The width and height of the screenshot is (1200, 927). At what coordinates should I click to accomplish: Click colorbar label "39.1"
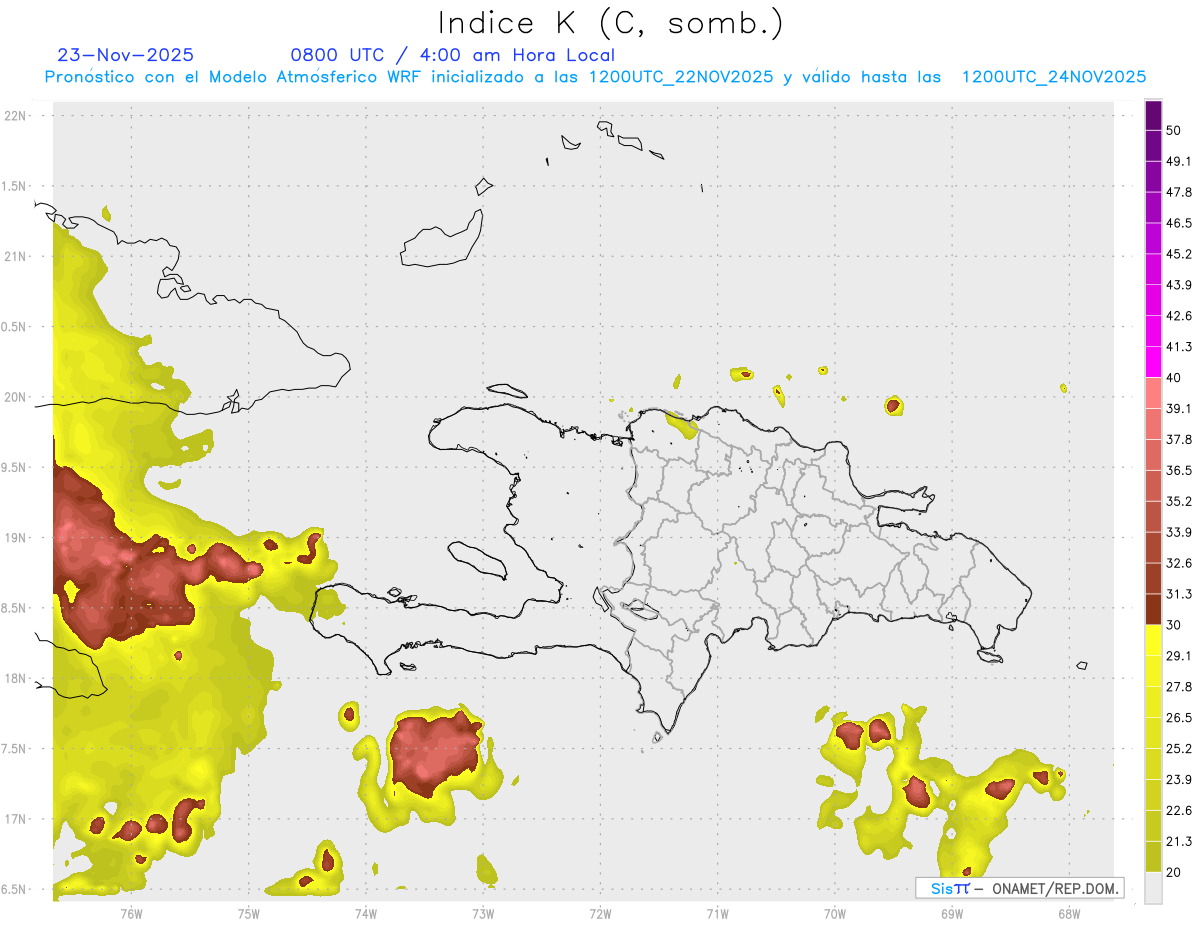[x=1179, y=409]
